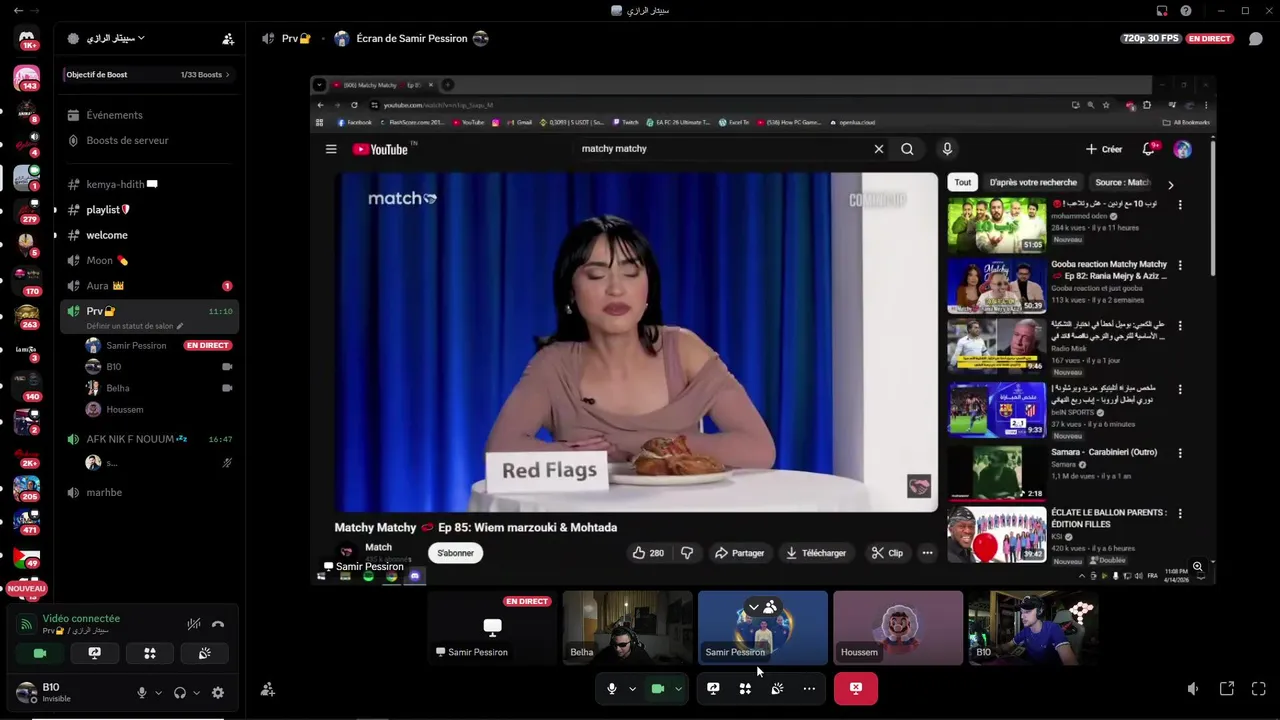The height and width of the screenshot is (720, 1280).
Task: Open the server with 143 badge
Action: click(x=27, y=78)
